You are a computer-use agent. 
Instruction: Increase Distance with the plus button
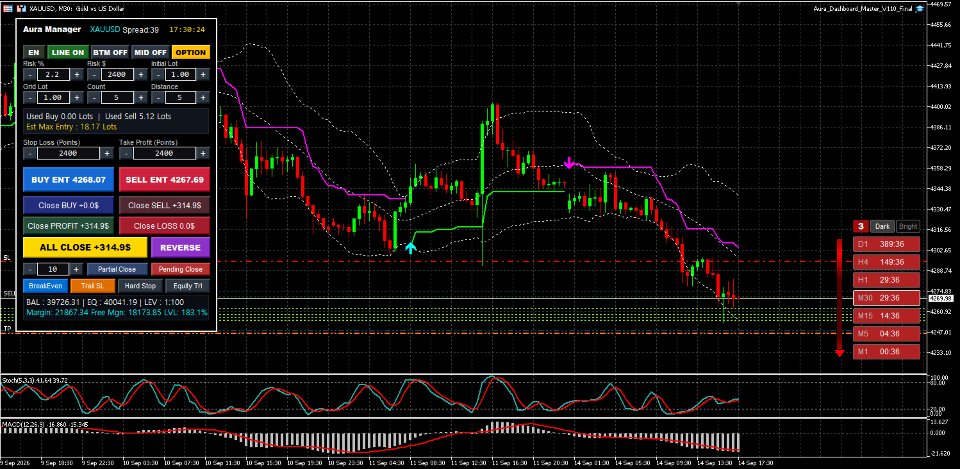(203, 97)
